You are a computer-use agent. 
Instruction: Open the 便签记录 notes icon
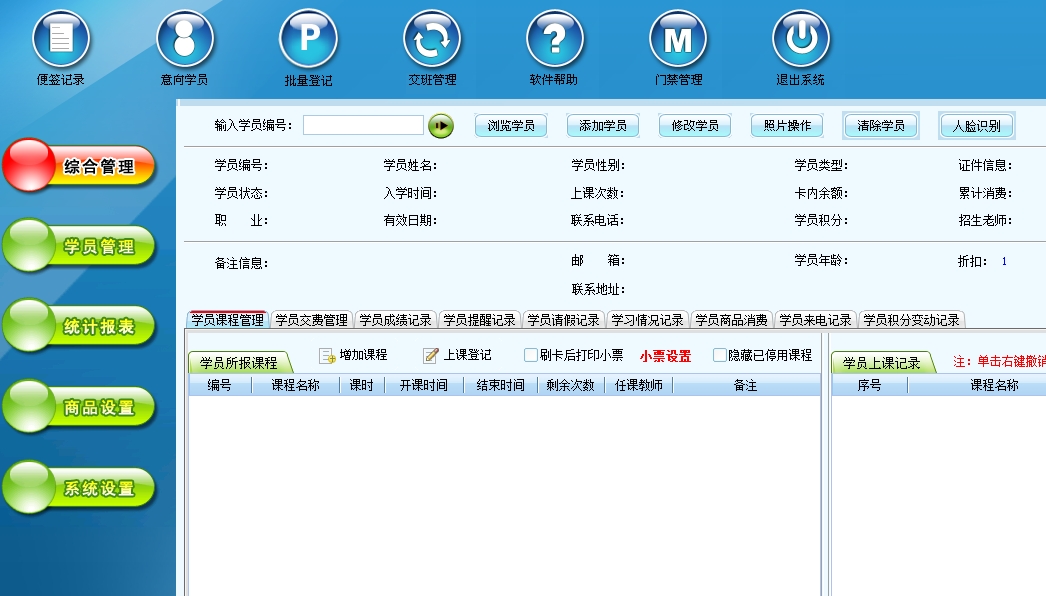pyautogui.click(x=61, y=40)
